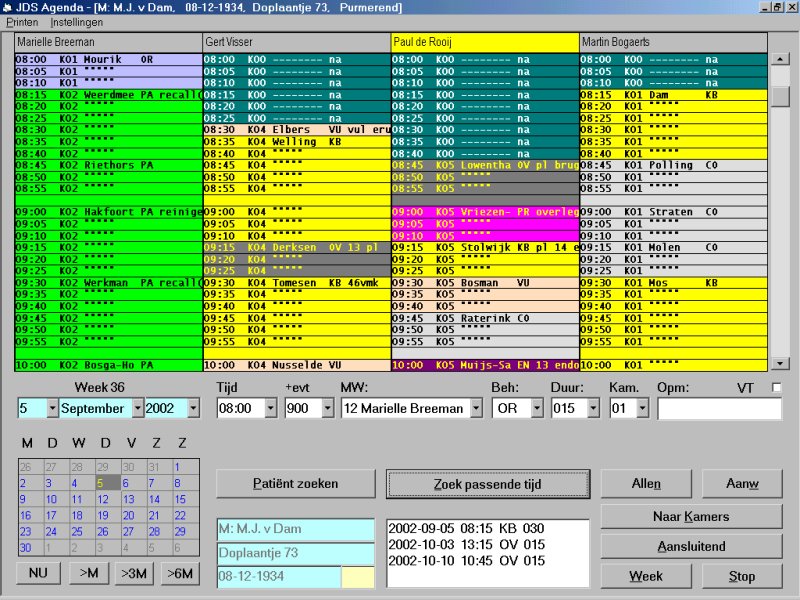This screenshot has height=600, width=800.
Task: Select the Martin Bogaerts column header
Action: (x=673, y=42)
